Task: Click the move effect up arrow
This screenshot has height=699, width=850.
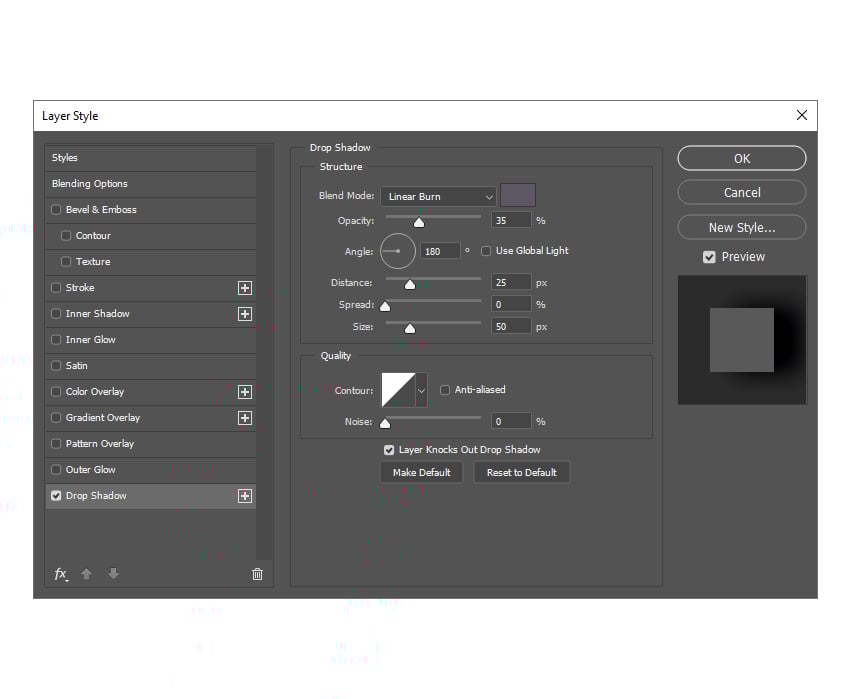Action: [x=86, y=573]
